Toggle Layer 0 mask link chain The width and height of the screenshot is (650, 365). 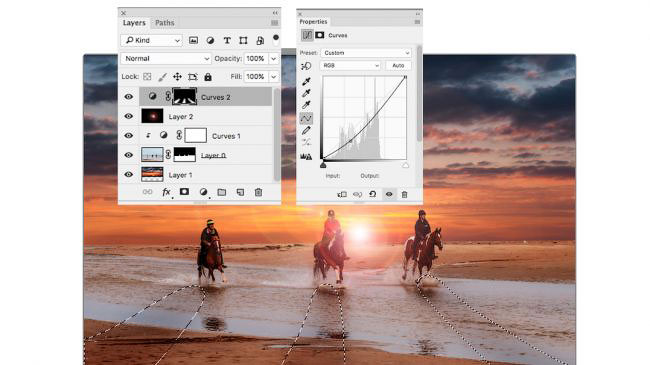pos(168,155)
